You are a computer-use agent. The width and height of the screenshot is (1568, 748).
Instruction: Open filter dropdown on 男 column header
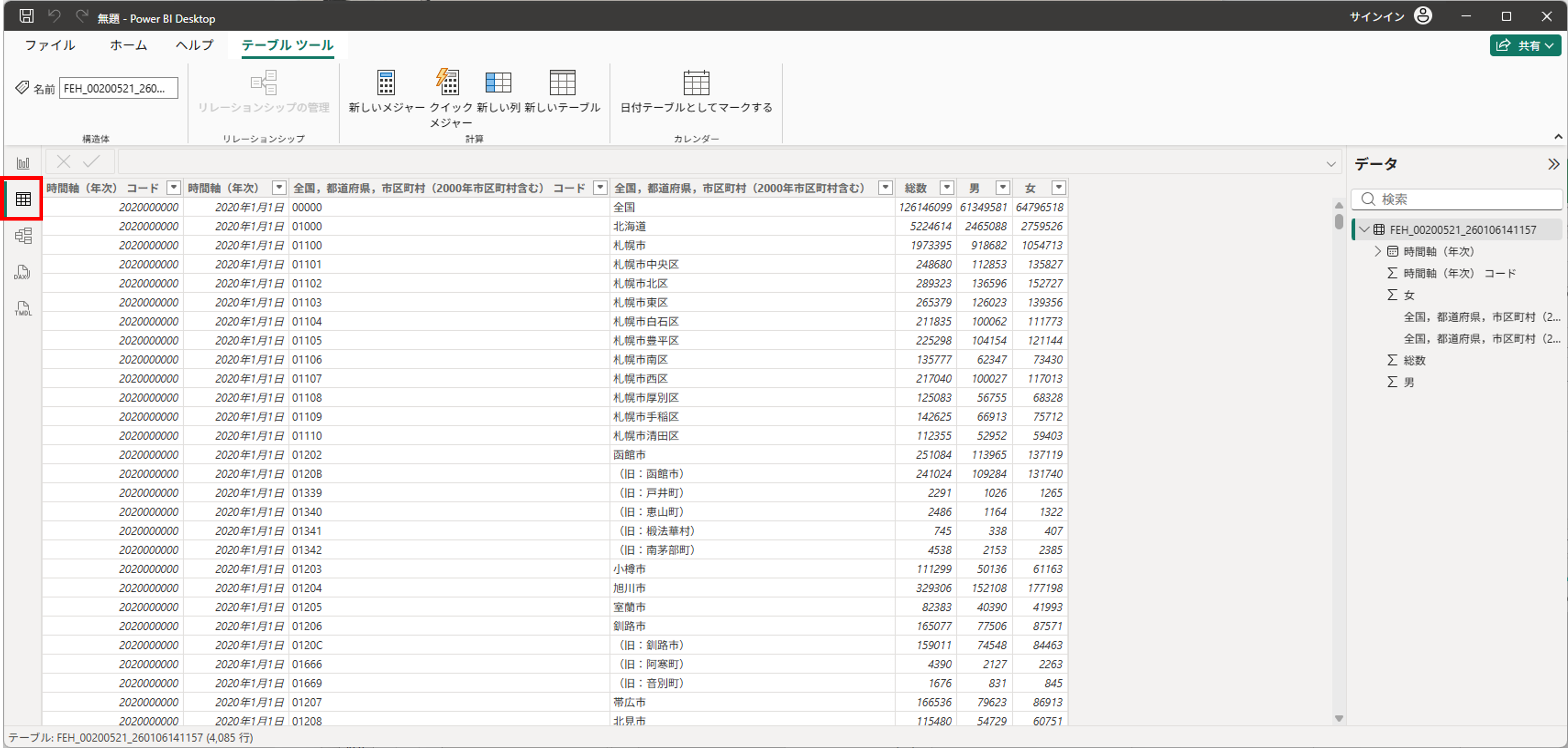(1003, 187)
